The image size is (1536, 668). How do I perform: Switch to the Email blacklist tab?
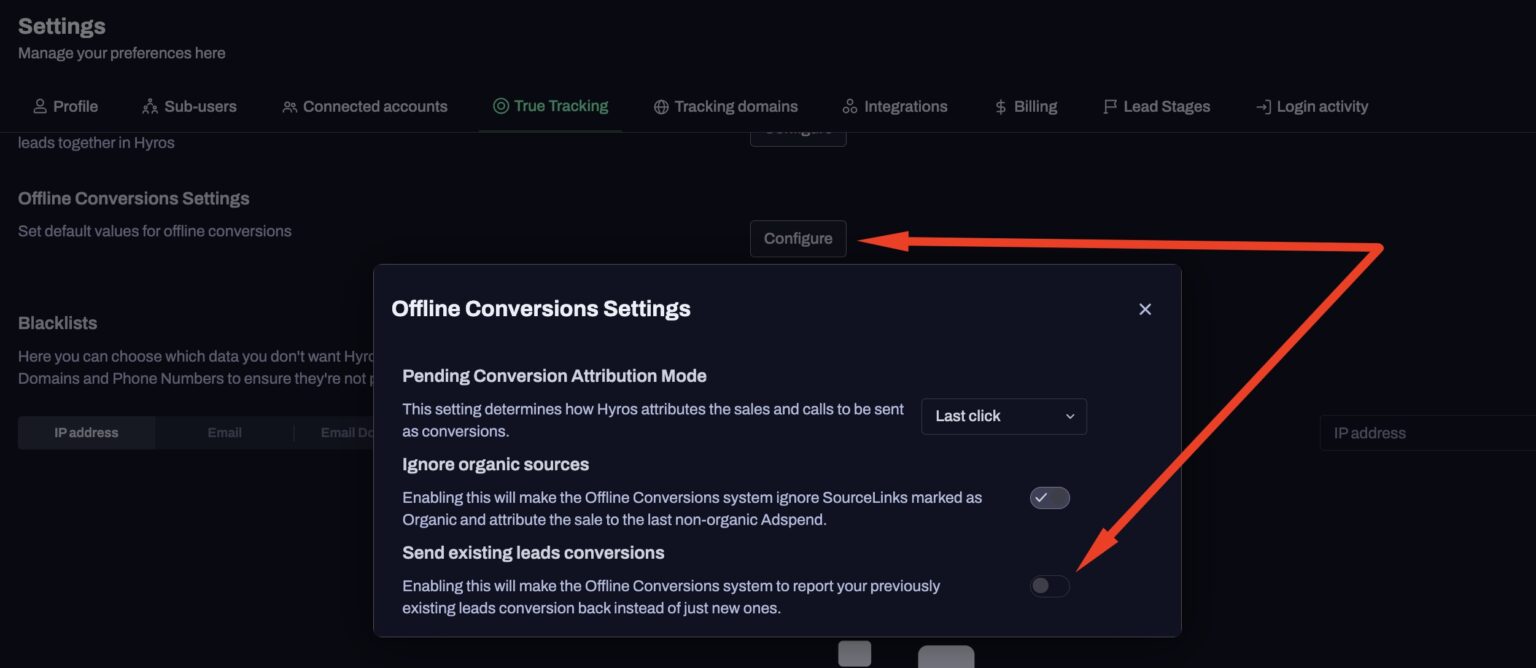point(224,432)
